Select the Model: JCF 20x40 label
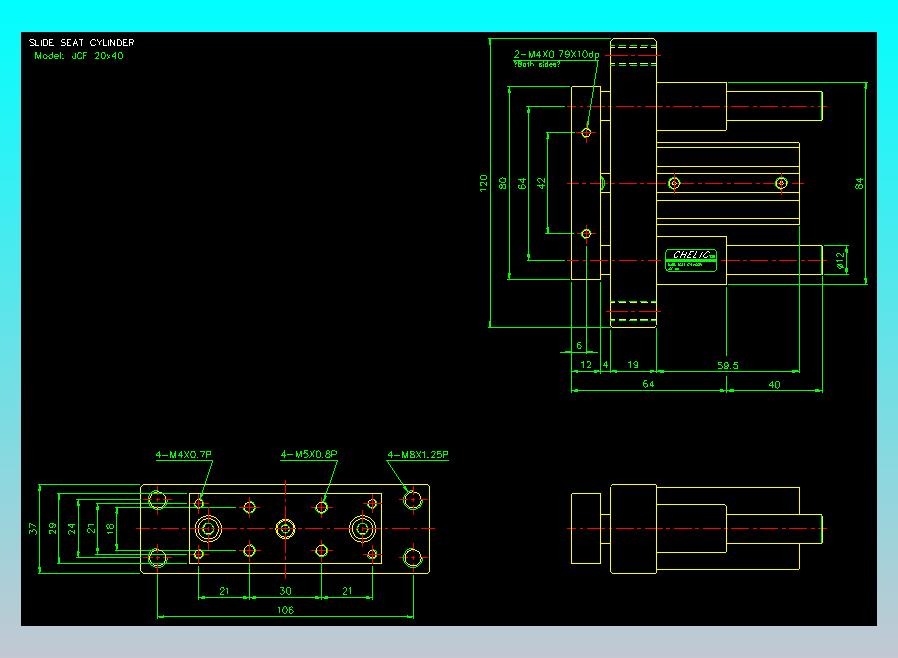The image size is (898, 658). [79, 56]
